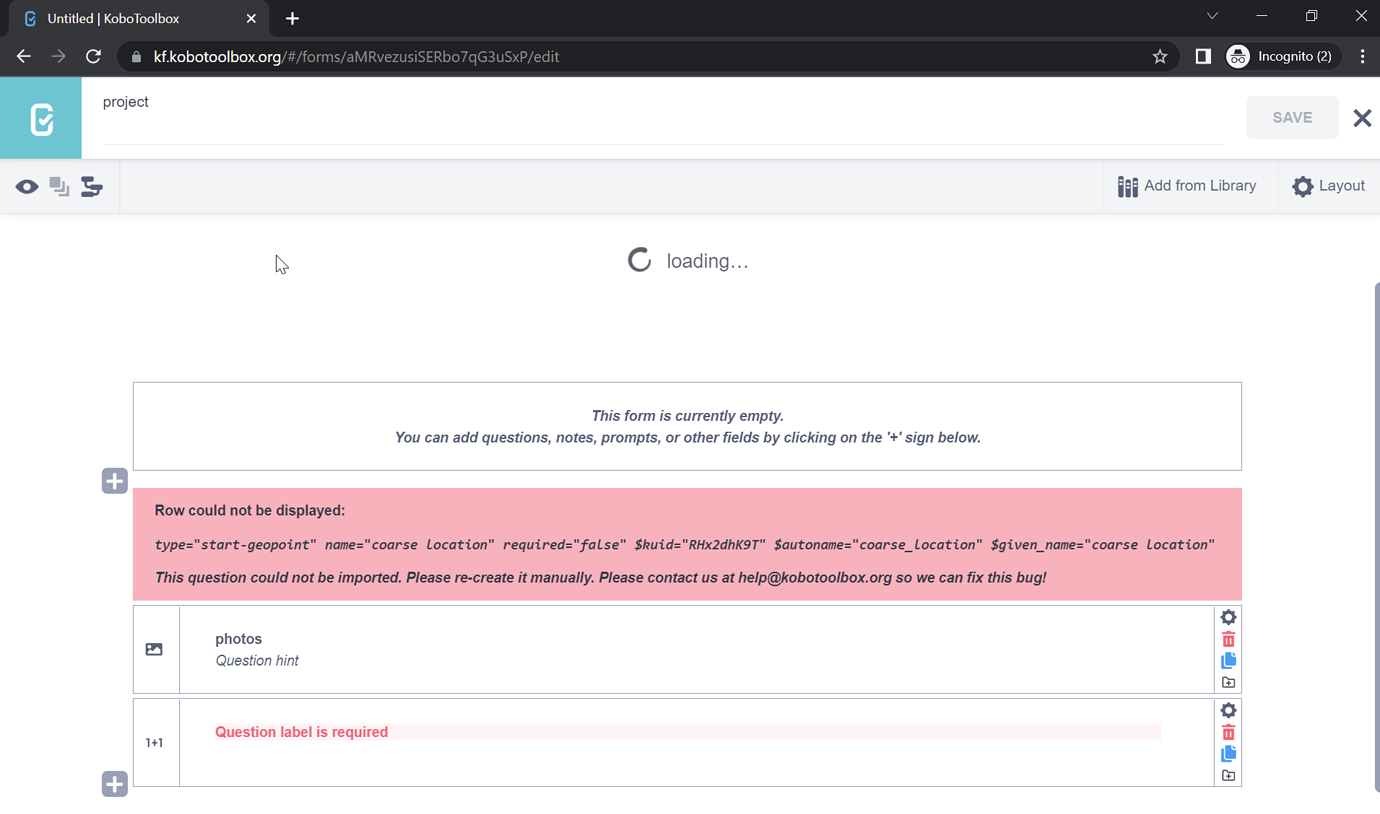Viewport: 1380px width, 814px height.
Task: Delete the photos question with the trash icon
Action: pyautogui.click(x=1228, y=638)
